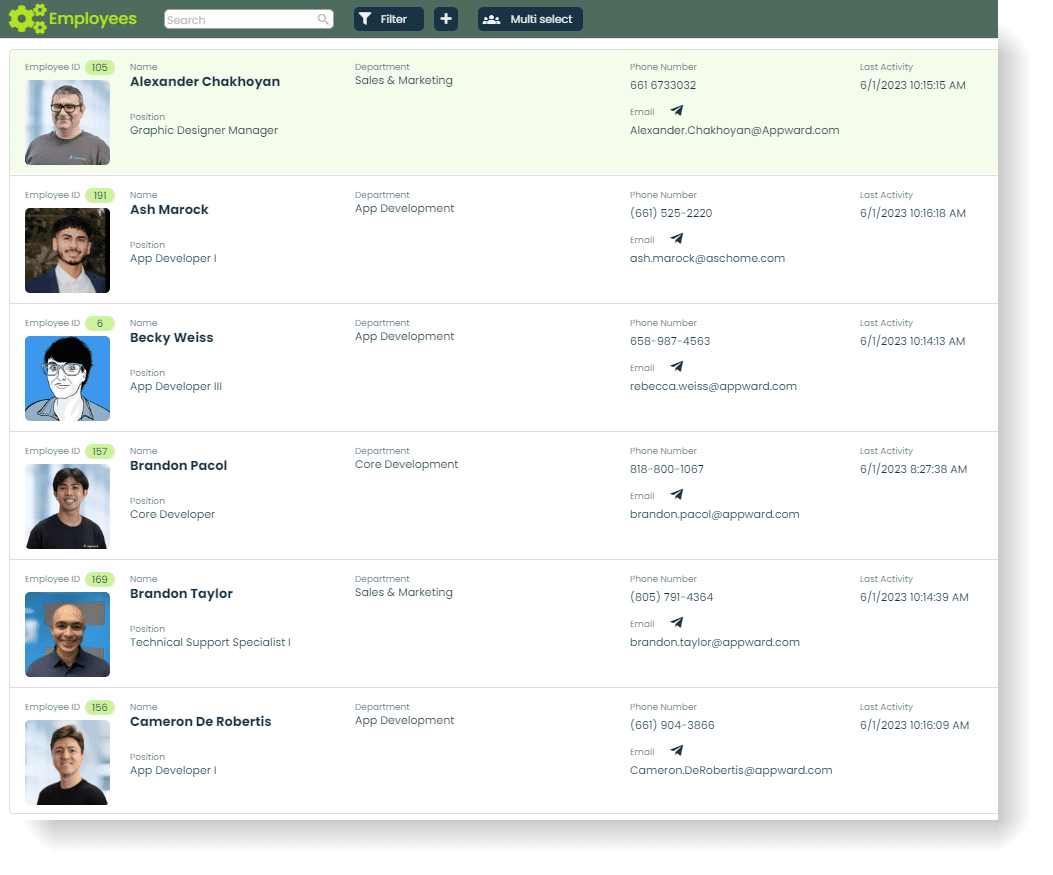Click the send icon next to Ash Marock's email
Image resolution: width=1053 pixels, height=875 pixels.
pos(676,239)
